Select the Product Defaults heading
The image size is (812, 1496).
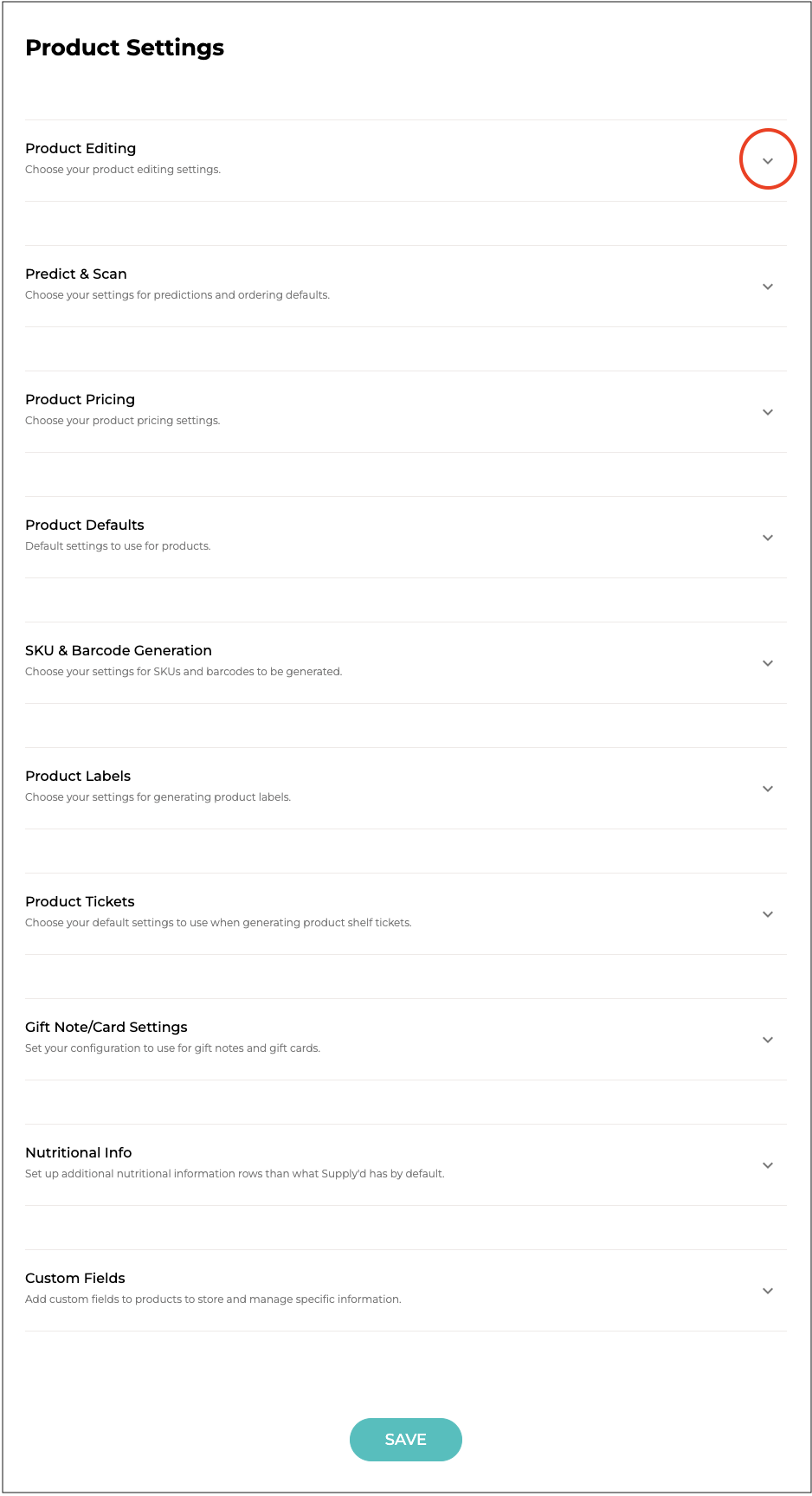click(85, 526)
